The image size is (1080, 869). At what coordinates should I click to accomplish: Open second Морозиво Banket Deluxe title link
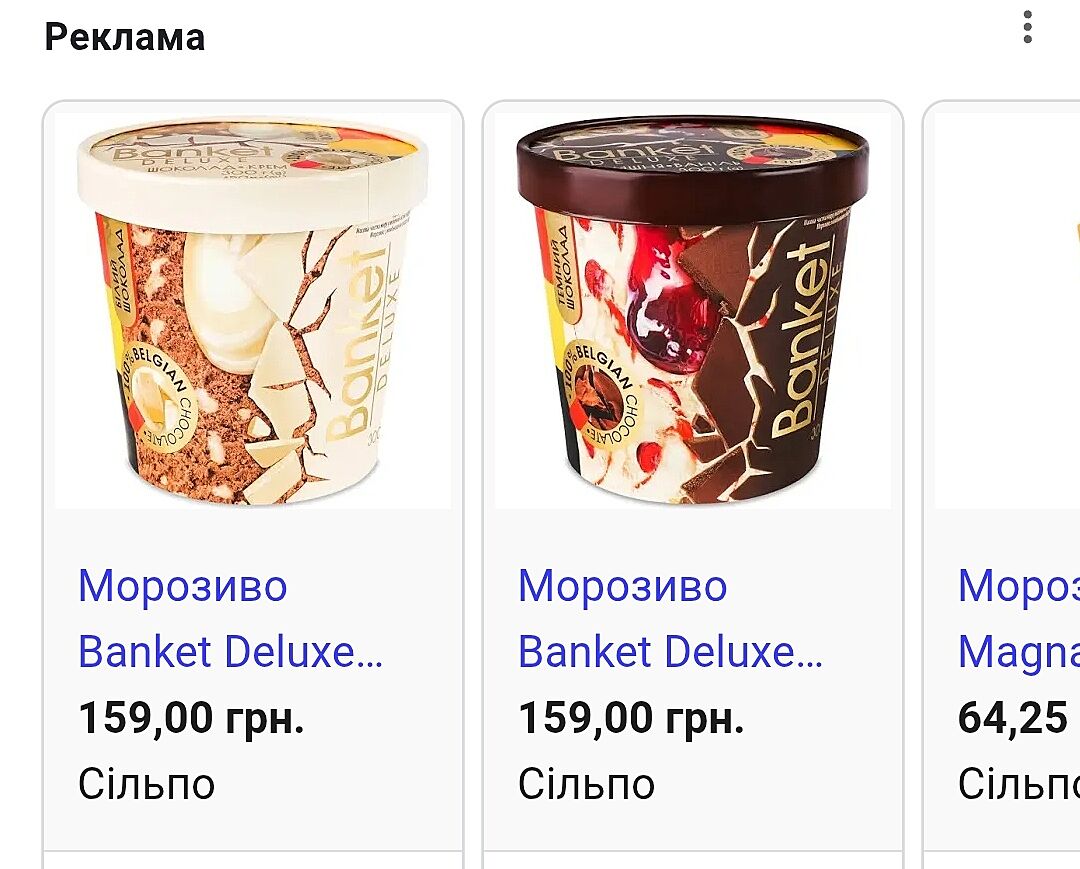click(670, 619)
